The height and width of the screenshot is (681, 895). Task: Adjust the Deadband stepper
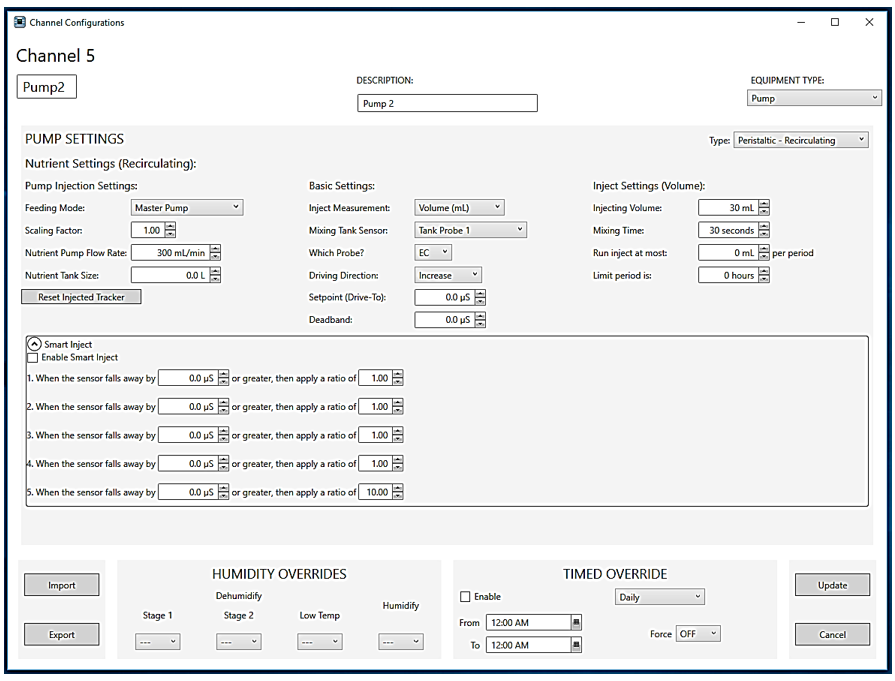pyautogui.click(x=480, y=320)
